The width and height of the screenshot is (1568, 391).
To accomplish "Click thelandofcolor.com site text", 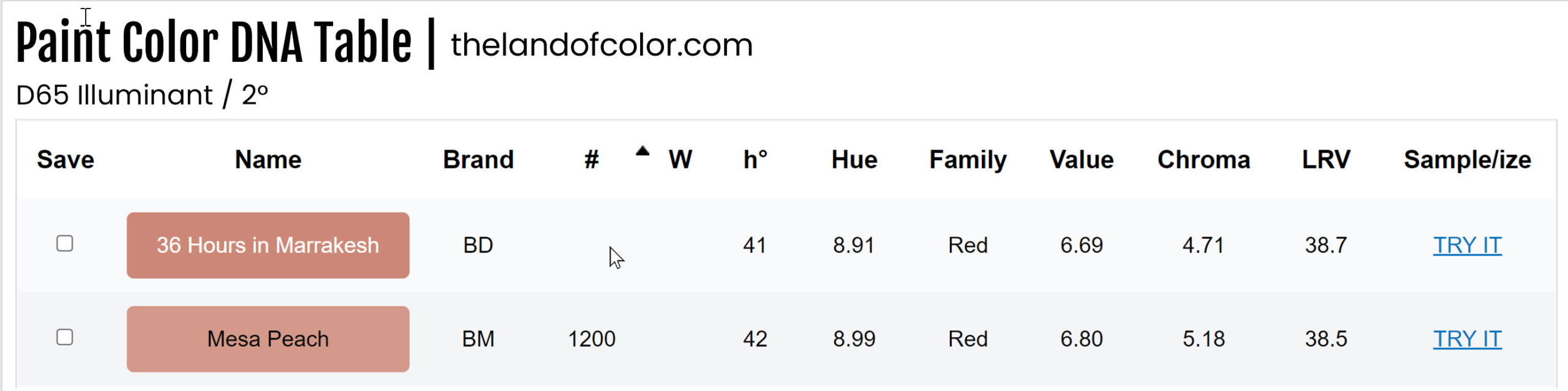I will tap(601, 45).
